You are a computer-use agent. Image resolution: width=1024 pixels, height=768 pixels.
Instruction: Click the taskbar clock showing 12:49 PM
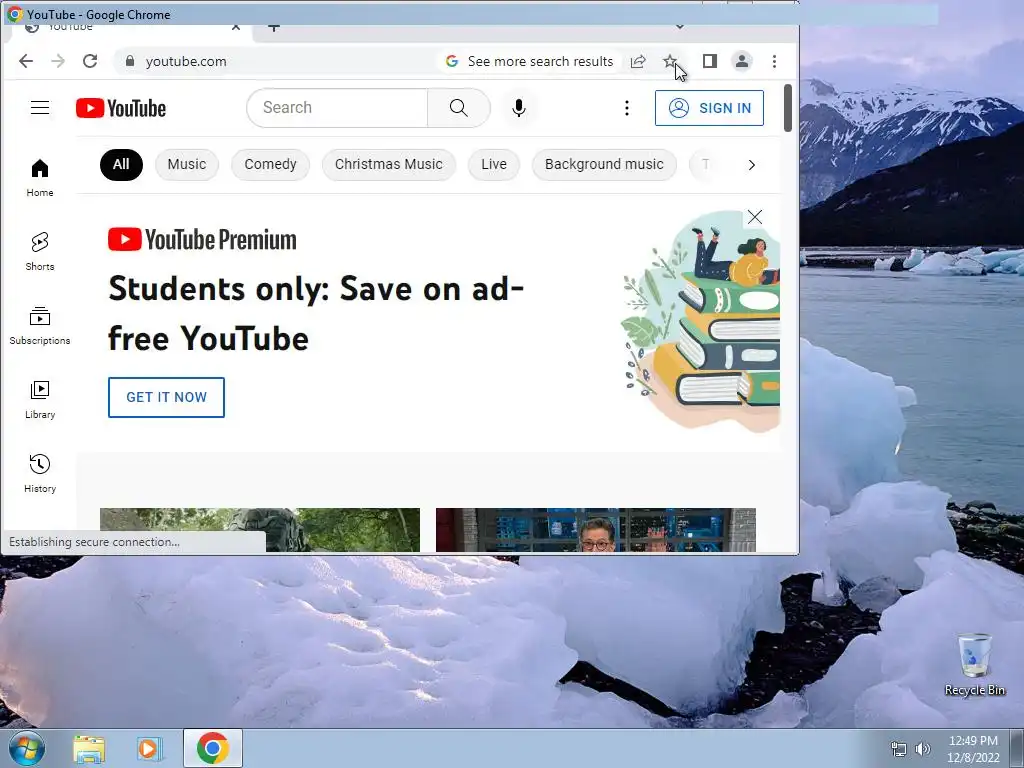click(973, 748)
